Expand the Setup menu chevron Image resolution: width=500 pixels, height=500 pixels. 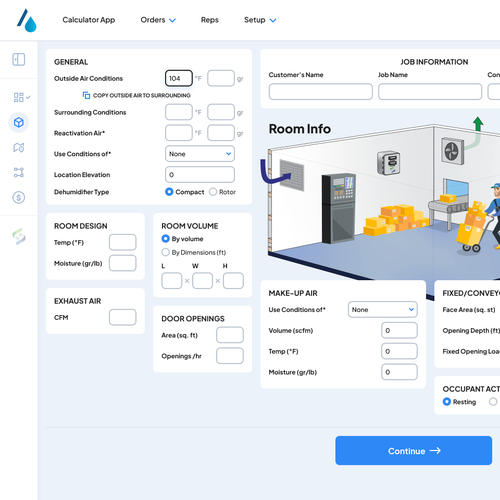pyautogui.click(x=273, y=20)
